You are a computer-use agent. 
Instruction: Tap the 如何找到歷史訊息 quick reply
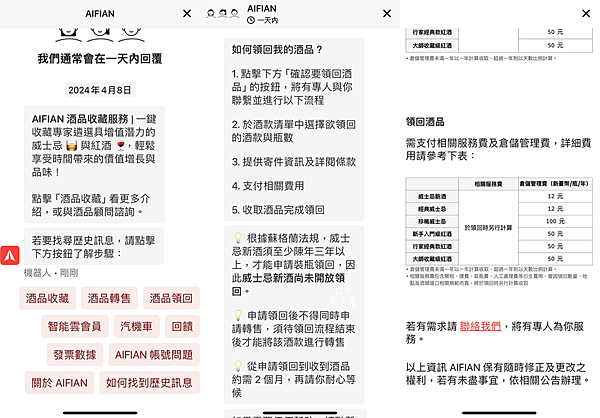(149, 383)
